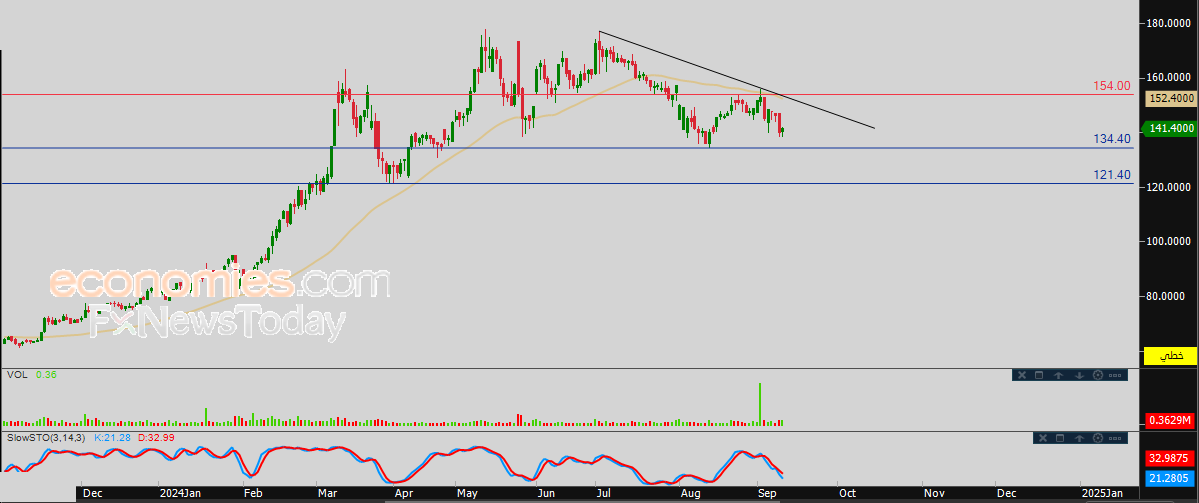This screenshot has height=503, width=1199.
Task: Open SlowSTO panel settings gear
Action: (1098, 438)
